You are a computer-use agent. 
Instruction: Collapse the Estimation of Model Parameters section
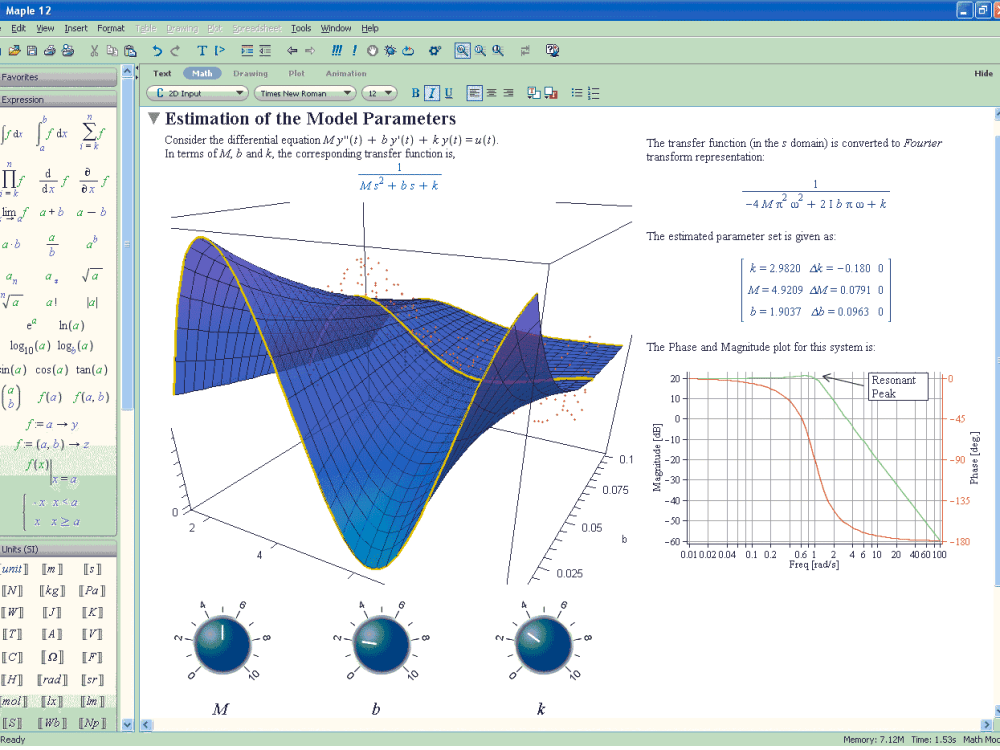pyautogui.click(x=153, y=118)
